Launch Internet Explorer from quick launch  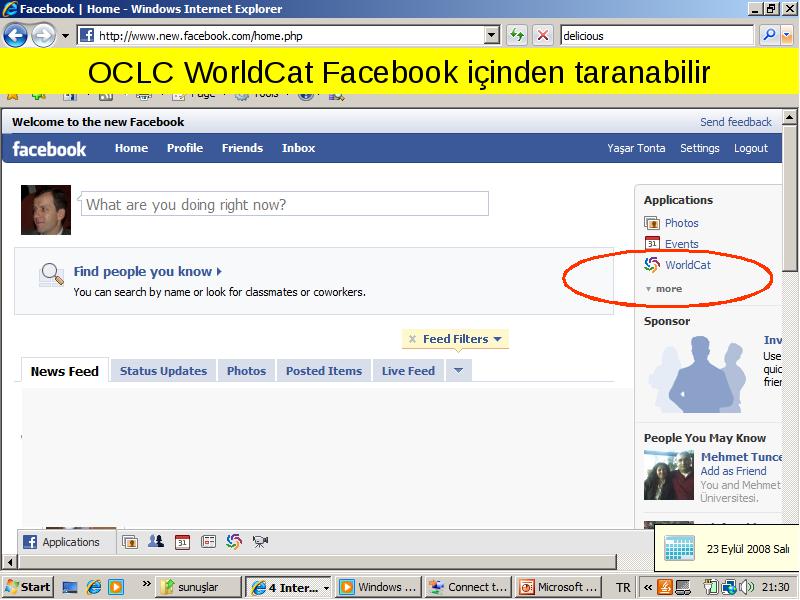93,587
